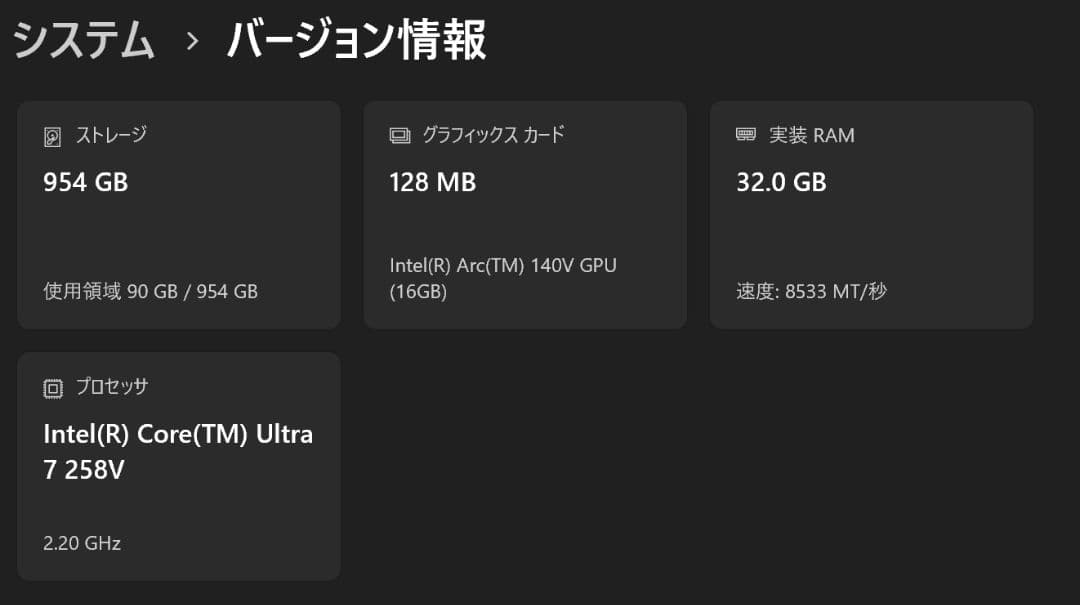The width and height of the screenshot is (1080, 605).
Task: Click the storage drive icon on the ストレージ card
Action: pyautogui.click(x=55, y=135)
